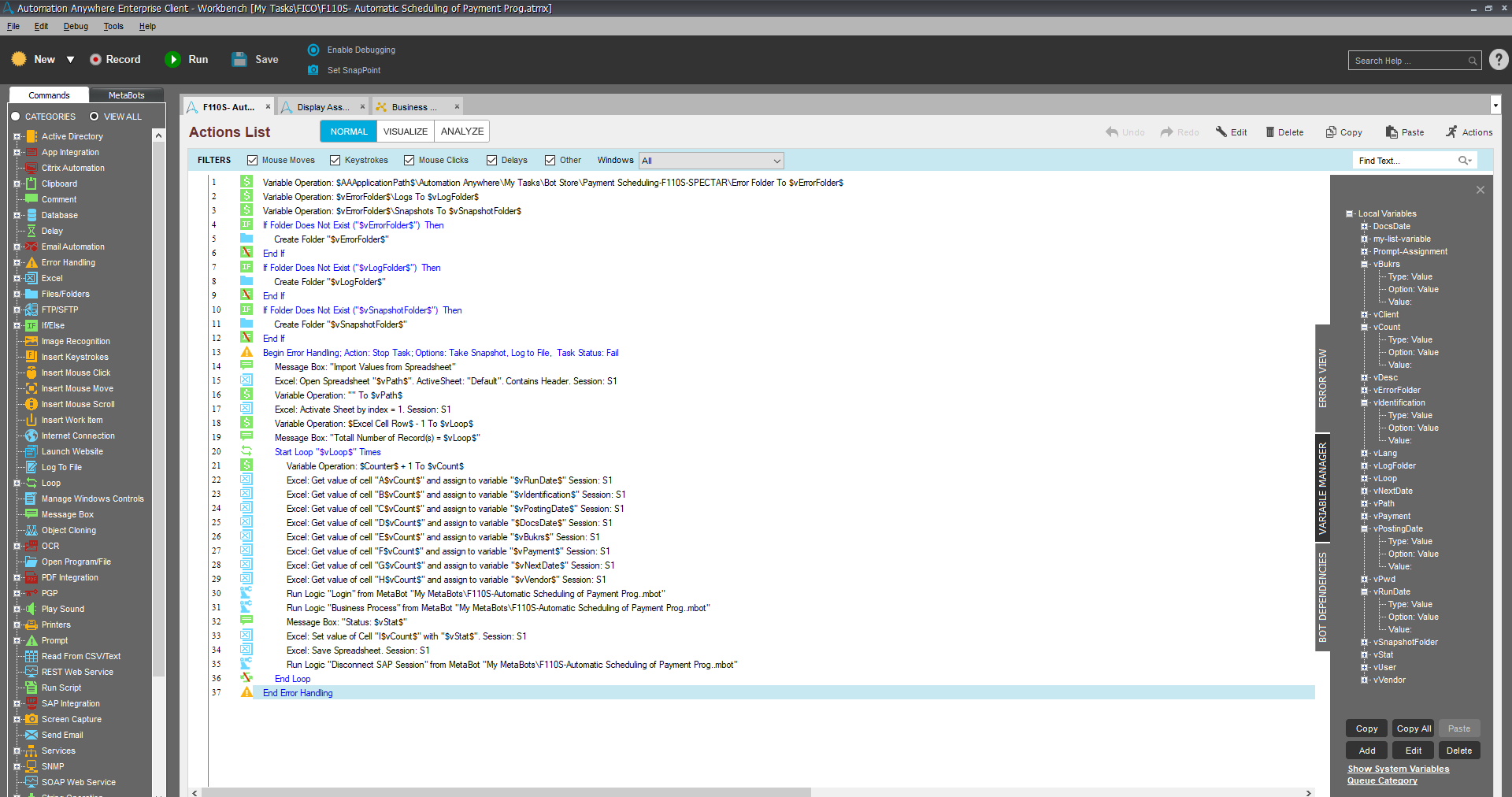Expand the Active Directory category
The image size is (1512, 797).
pos(17,136)
